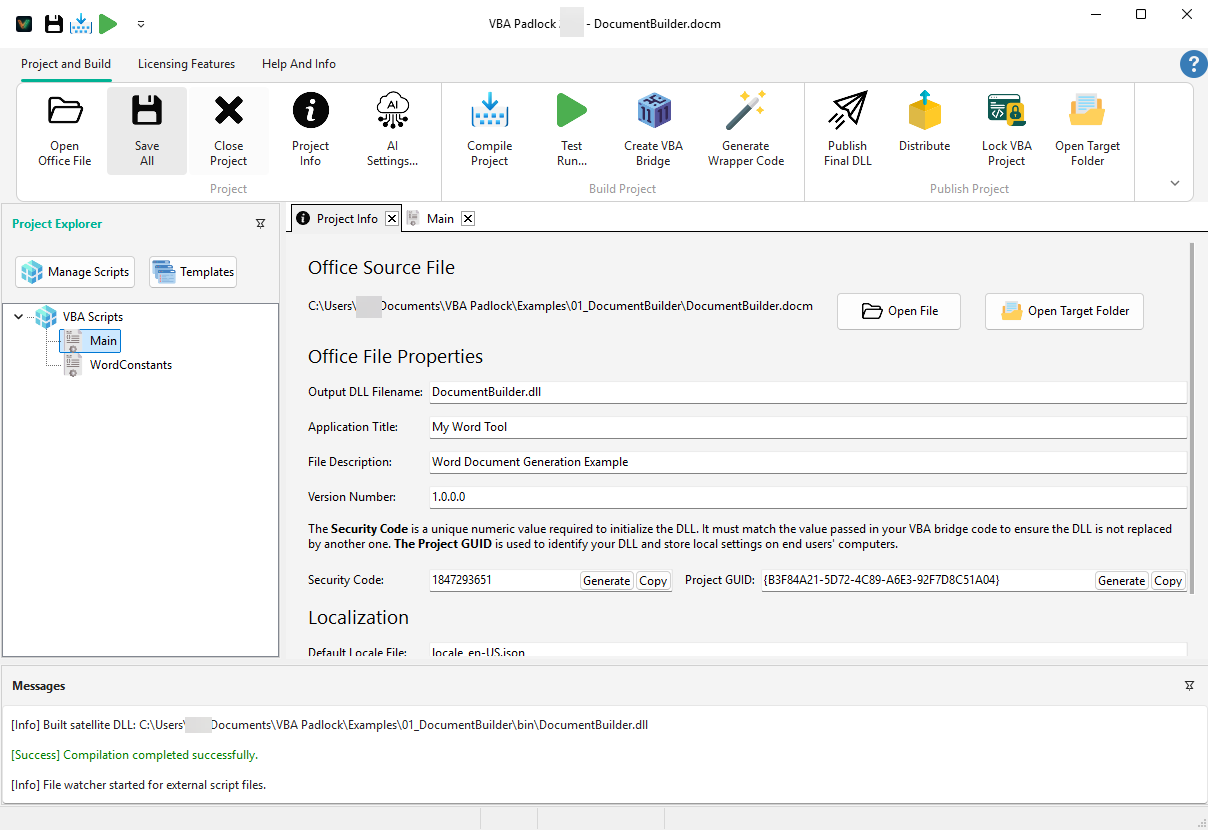
Task: Open the Distribute tool
Action: (923, 128)
